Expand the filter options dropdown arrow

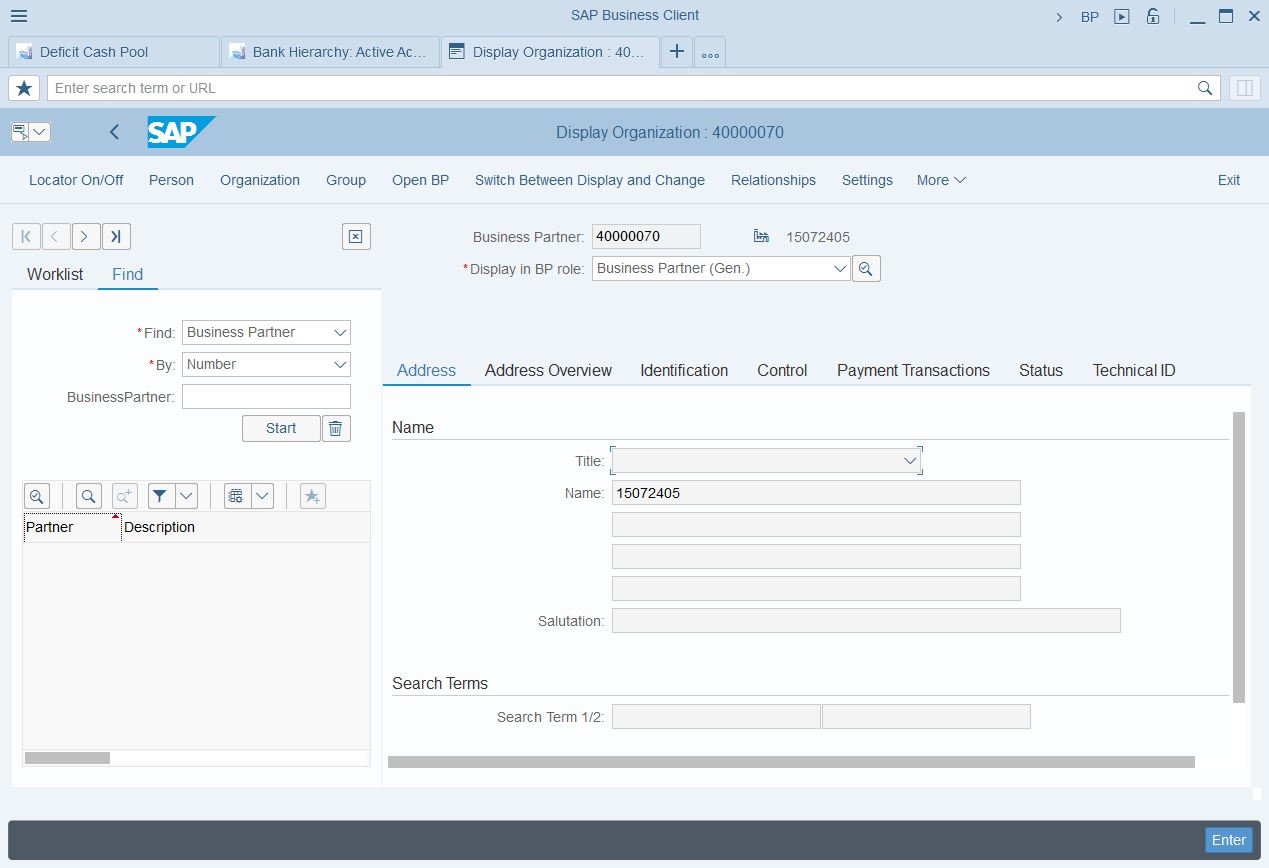pos(186,496)
